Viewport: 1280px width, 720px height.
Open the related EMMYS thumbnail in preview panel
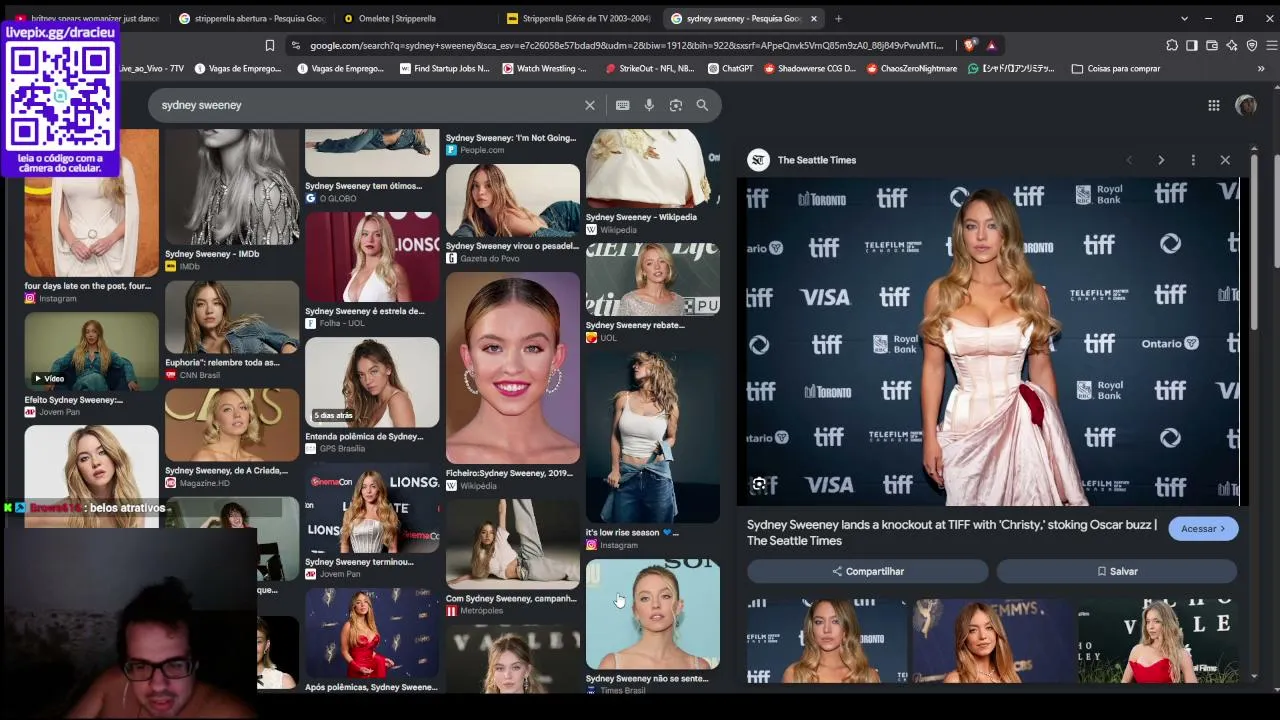(x=992, y=641)
